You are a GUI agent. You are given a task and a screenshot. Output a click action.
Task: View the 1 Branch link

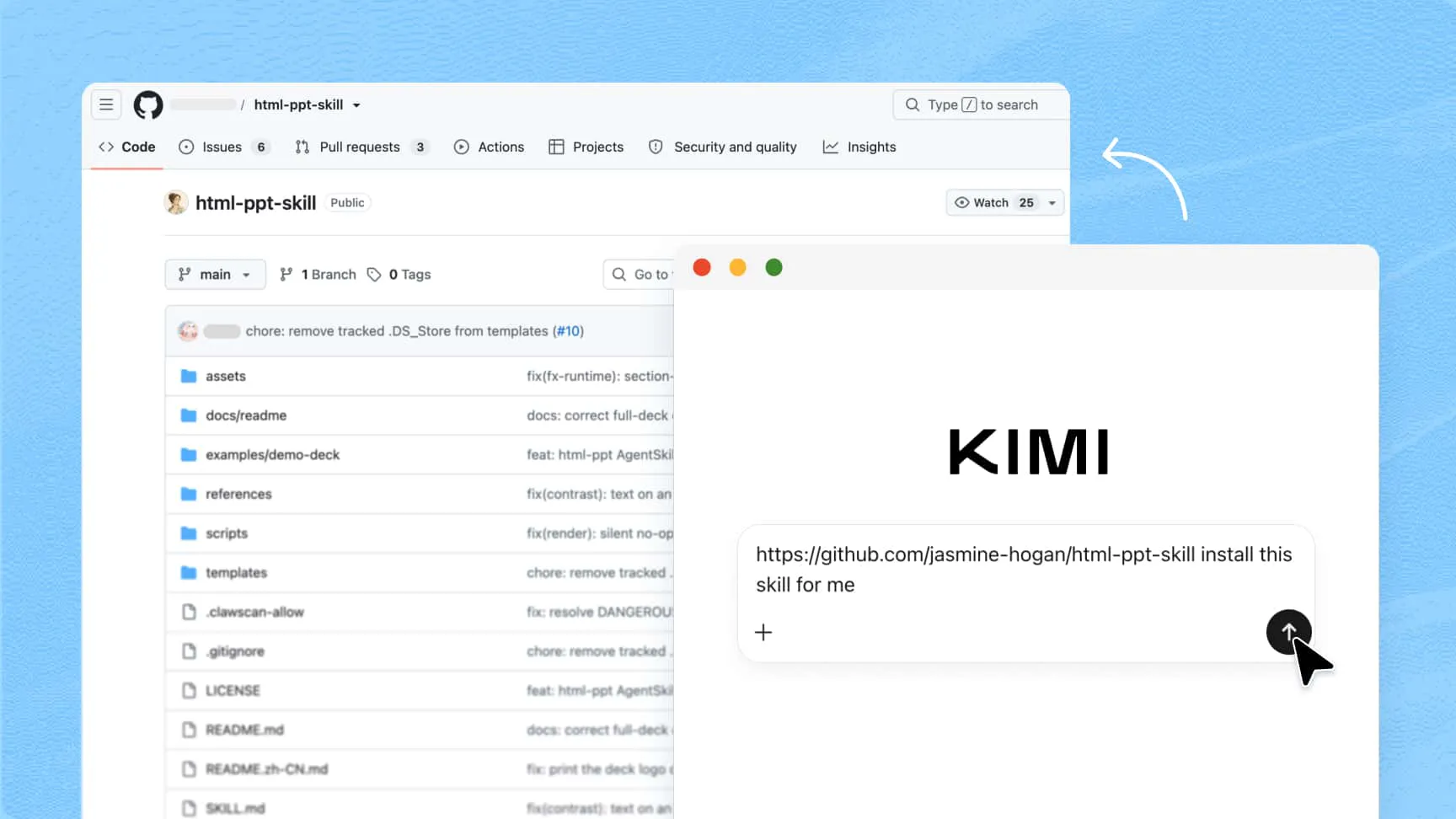coord(318,275)
